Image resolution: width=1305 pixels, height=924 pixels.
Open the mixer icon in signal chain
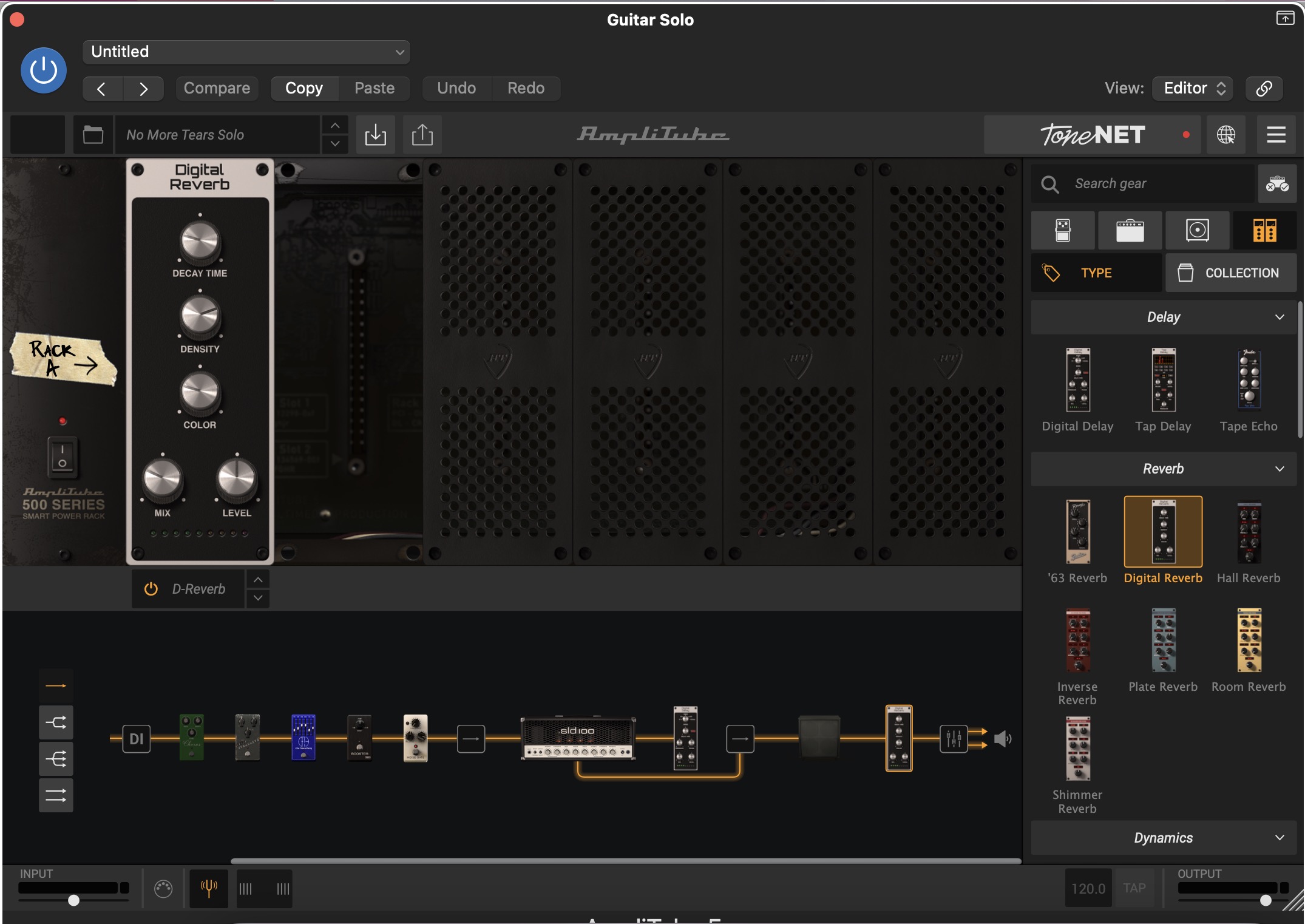point(954,739)
